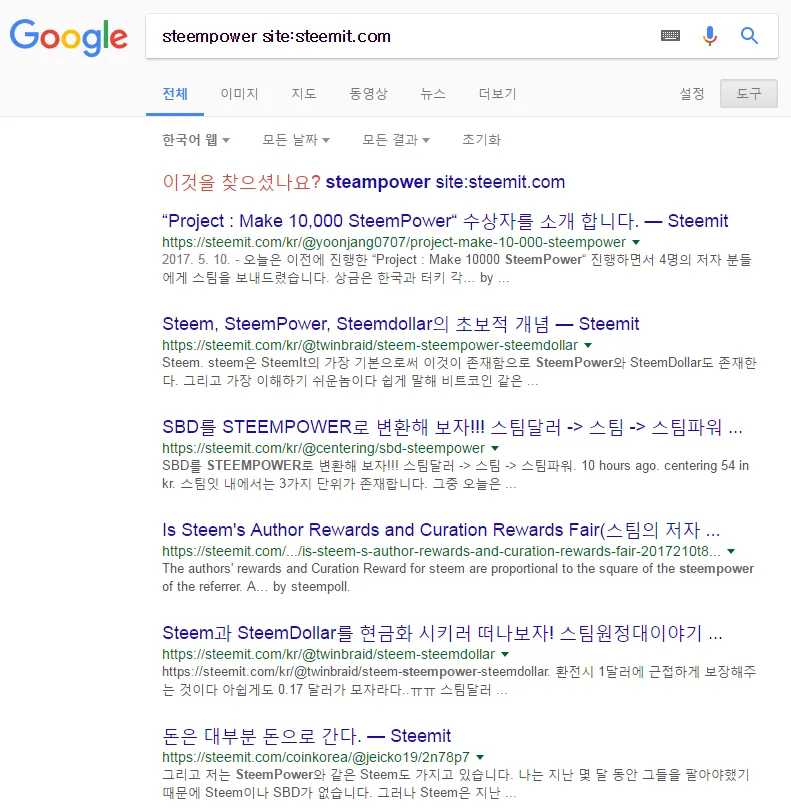Open the Project Make 10,000 SteemPower result
This screenshot has height=808, width=791.
click(x=445, y=221)
